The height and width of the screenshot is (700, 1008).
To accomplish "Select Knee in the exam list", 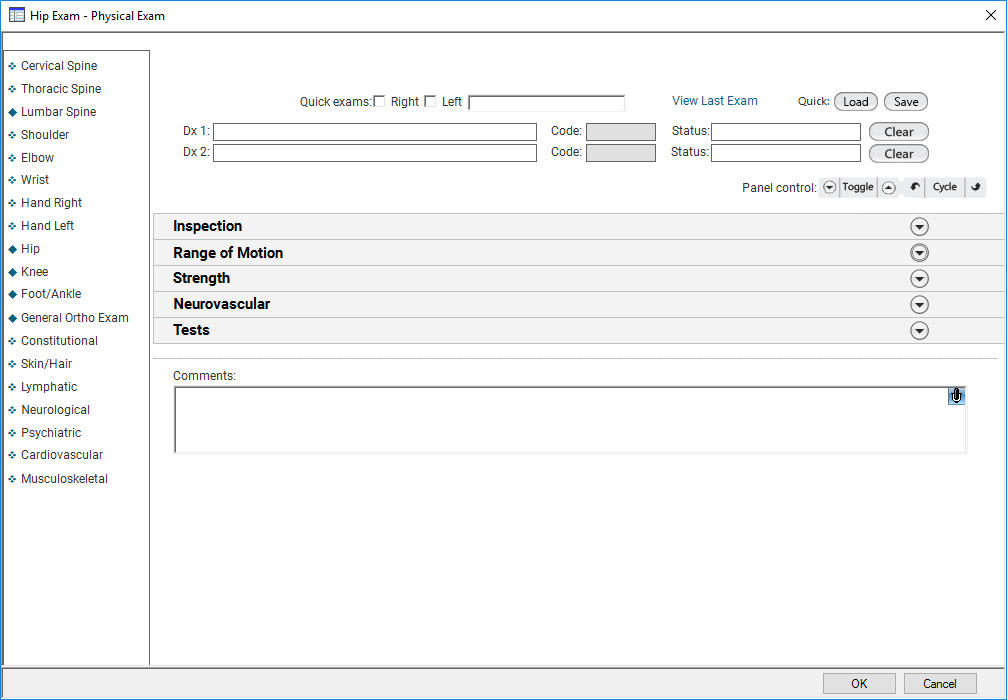I will pos(35,272).
